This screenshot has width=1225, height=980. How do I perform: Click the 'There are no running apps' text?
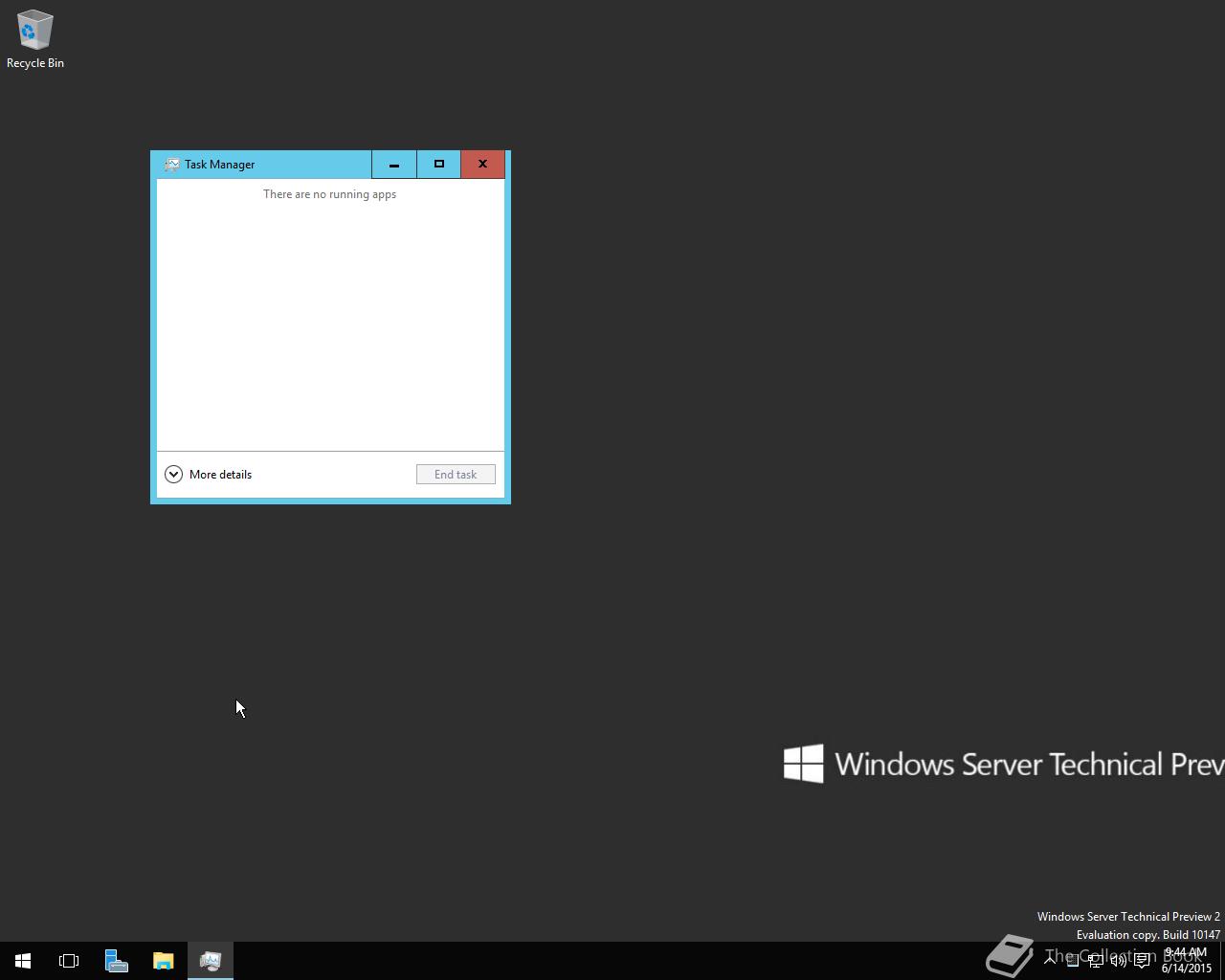[329, 194]
